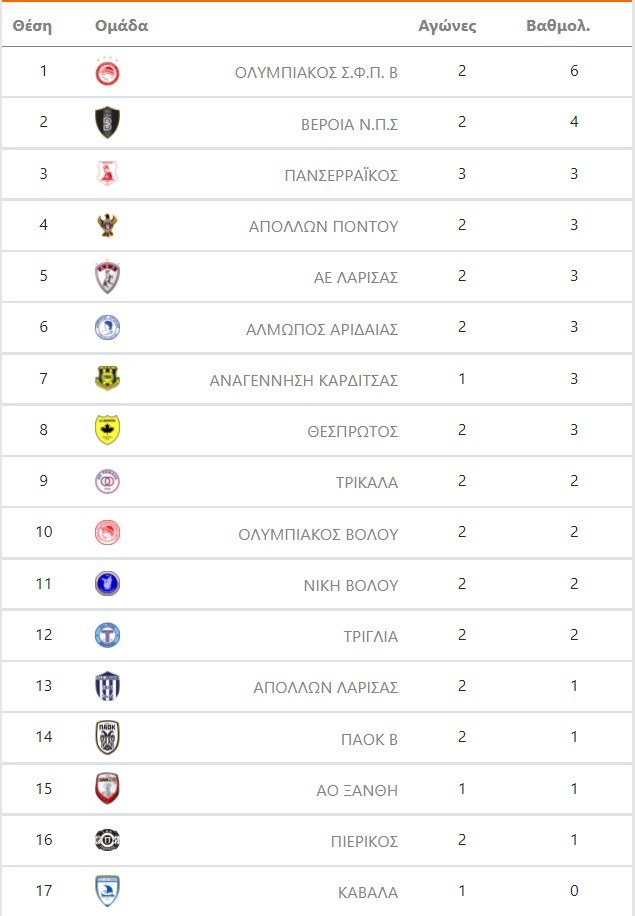Click the Αγώνες column header
The height and width of the screenshot is (916, 635).
point(447,26)
